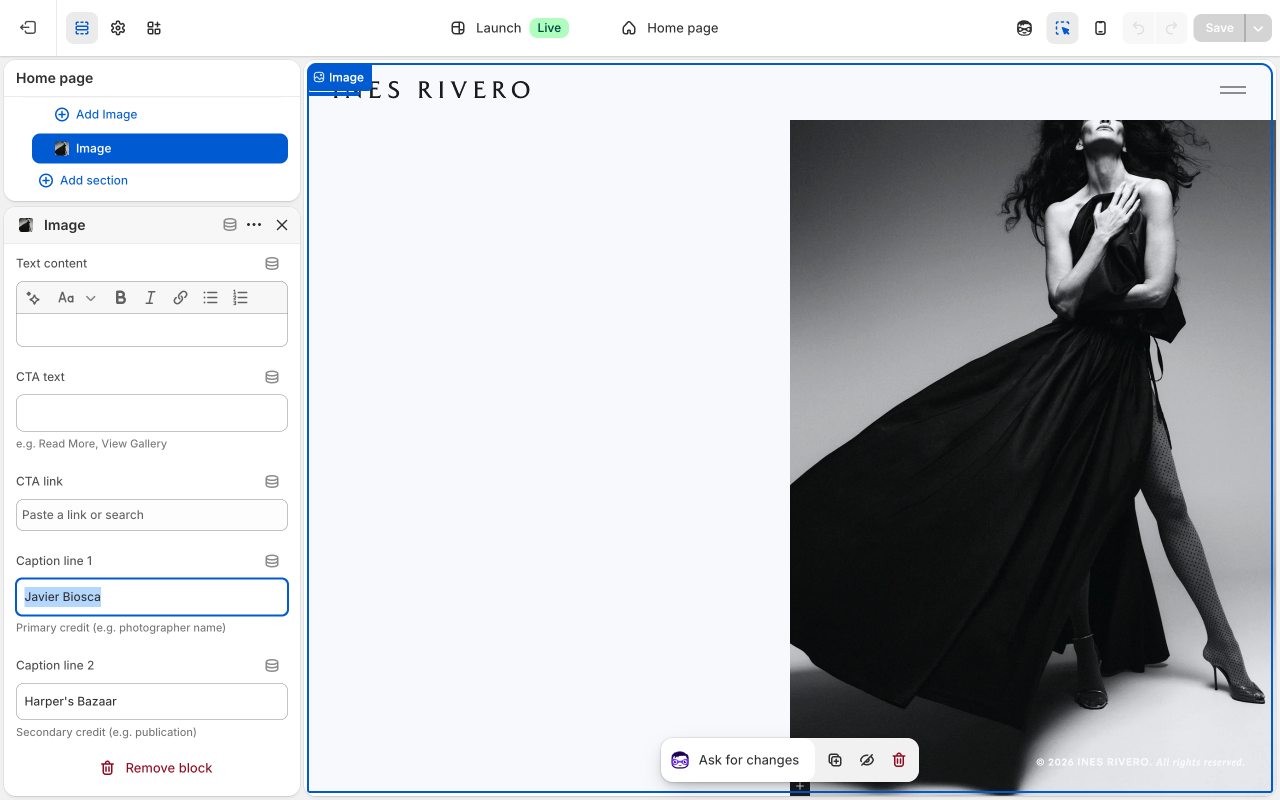Click the inspector mask icon in top bar

[1024, 28]
